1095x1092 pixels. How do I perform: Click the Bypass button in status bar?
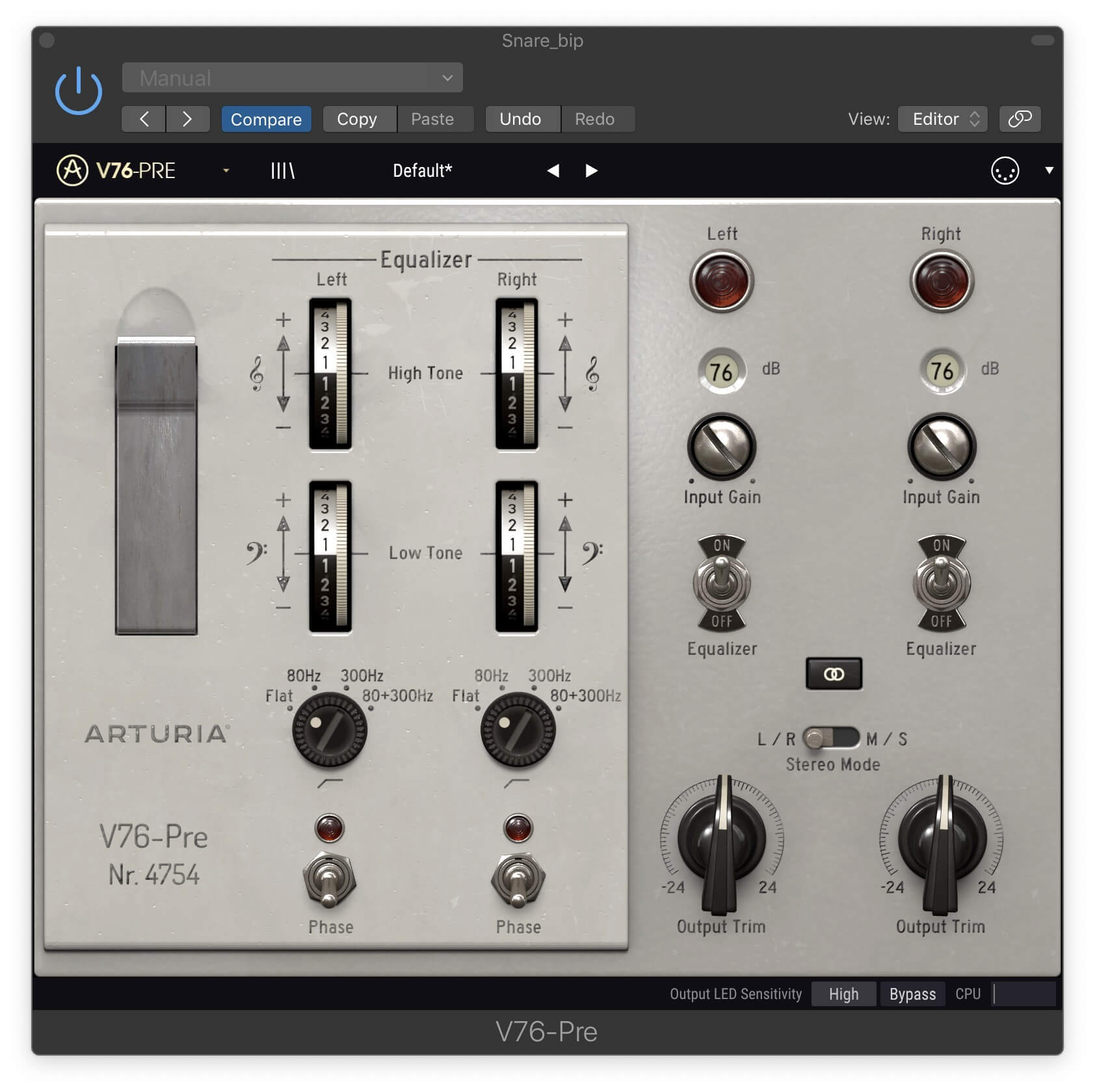(x=912, y=994)
